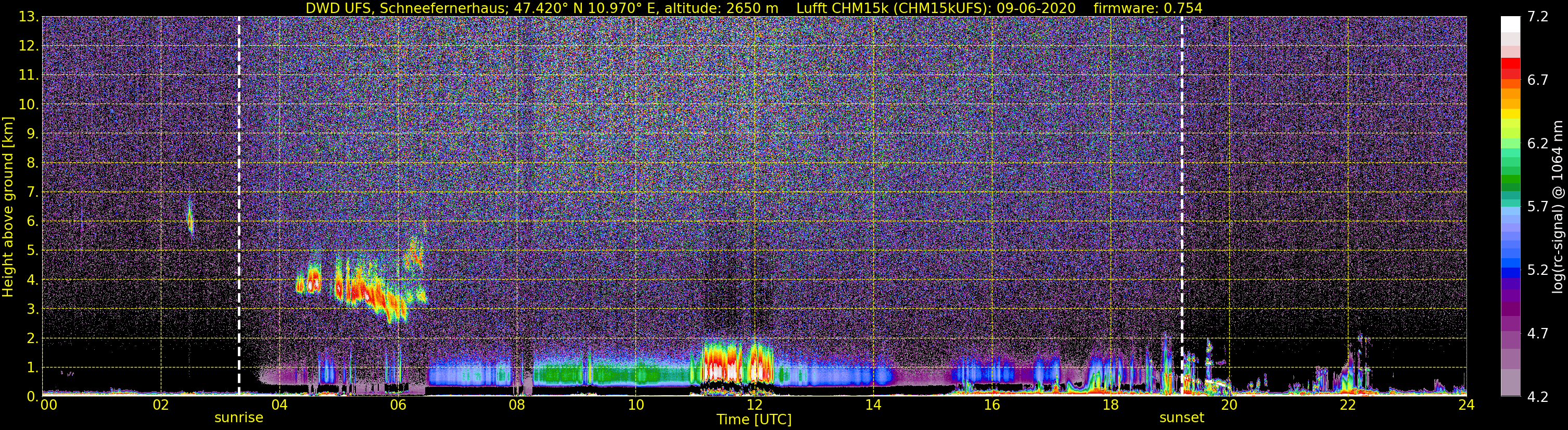Click the '08' time tick label

point(517,406)
